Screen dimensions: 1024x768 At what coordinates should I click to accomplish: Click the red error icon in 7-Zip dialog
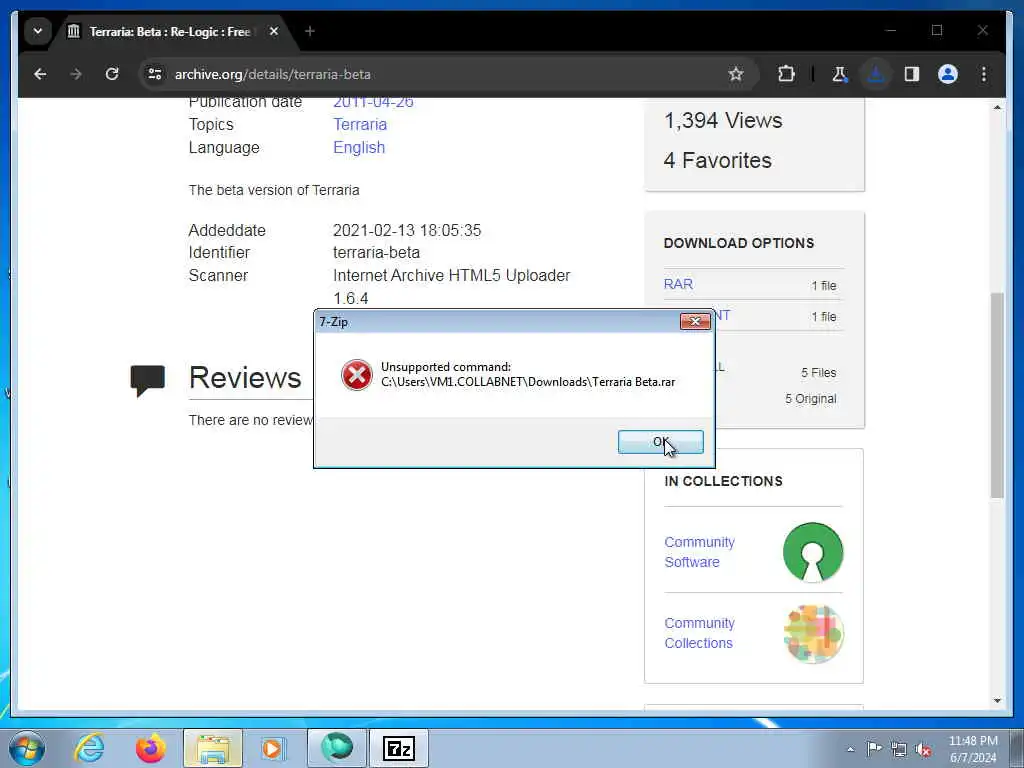pyautogui.click(x=357, y=375)
